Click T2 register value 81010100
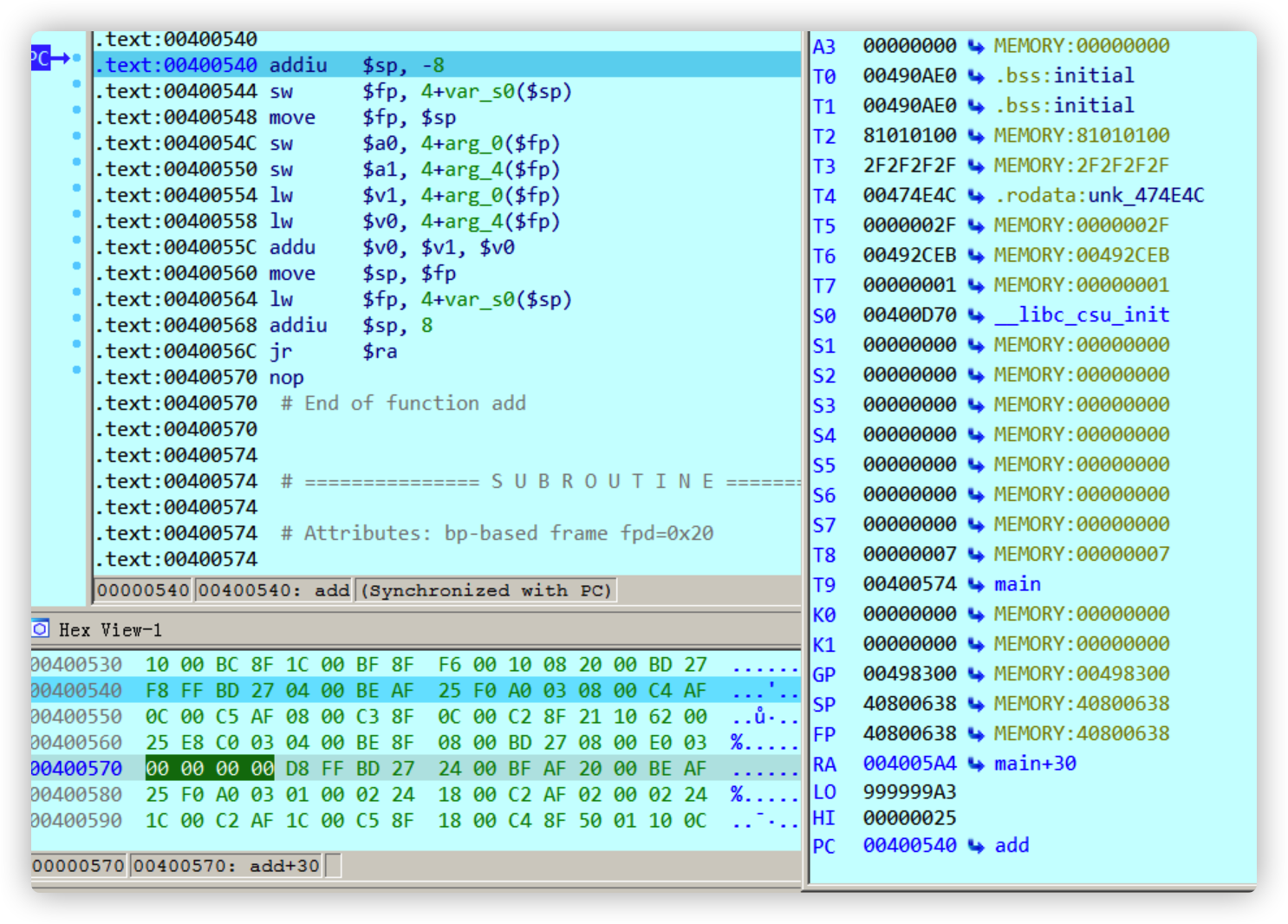The width and height of the screenshot is (1288, 924). pos(910,136)
